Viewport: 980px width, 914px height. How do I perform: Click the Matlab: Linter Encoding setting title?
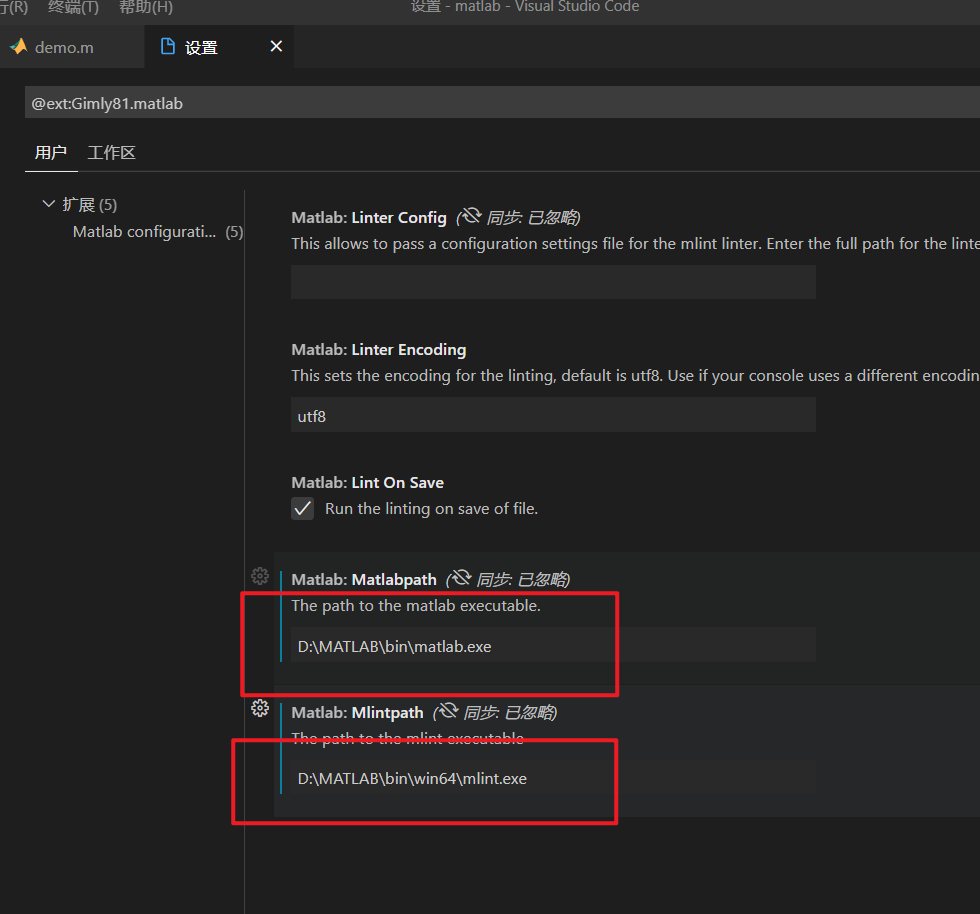(x=379, y=349)
